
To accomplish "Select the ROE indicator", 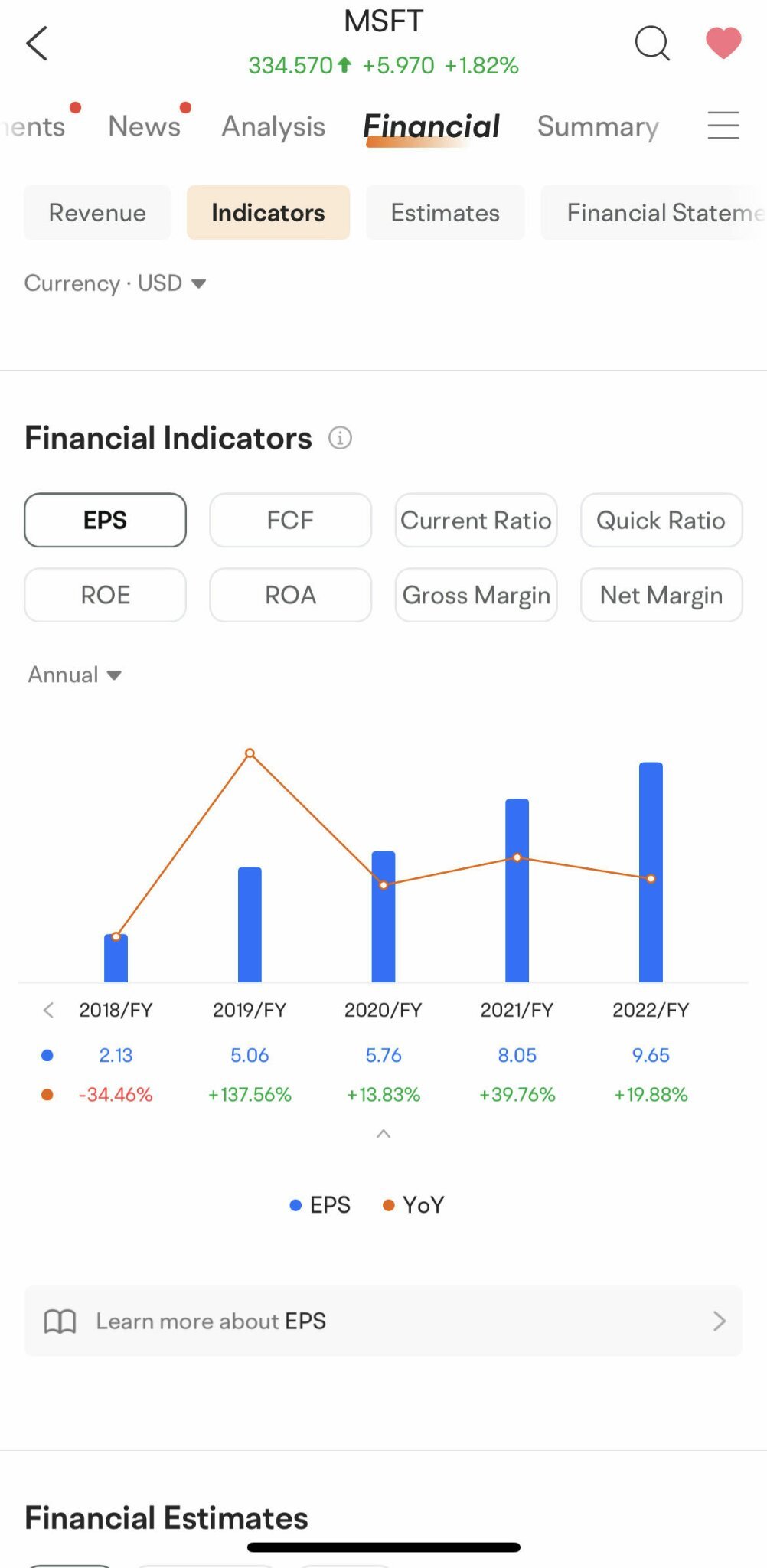I will tap(105, 595).
